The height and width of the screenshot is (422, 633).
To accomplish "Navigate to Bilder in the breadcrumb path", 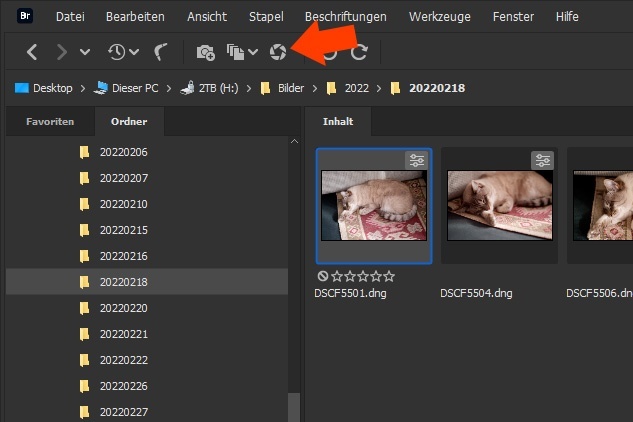I will pos(291,88).
